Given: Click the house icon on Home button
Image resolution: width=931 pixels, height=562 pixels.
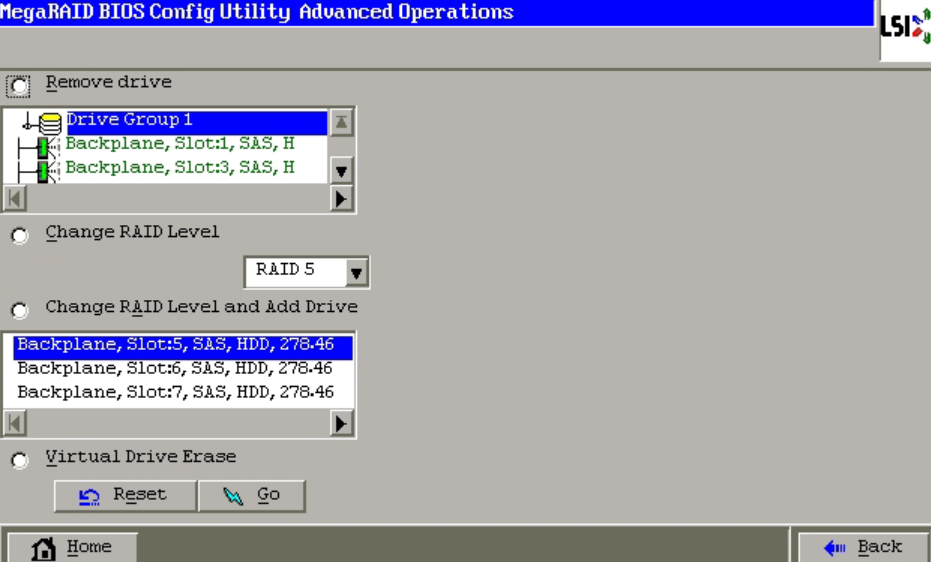Looking at the screenshot, I should coord(43,548).
